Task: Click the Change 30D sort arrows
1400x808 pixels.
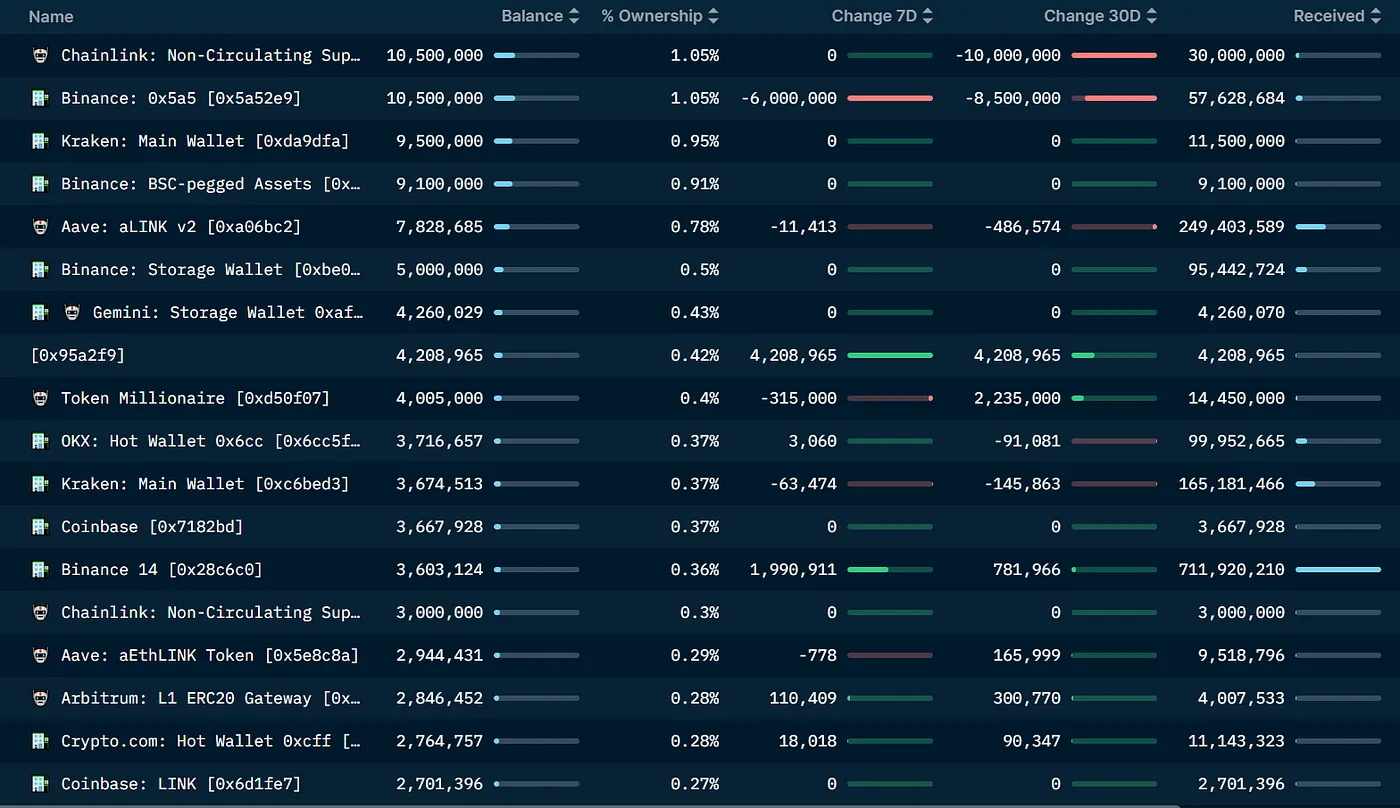Action: [x=1152, y=16]
